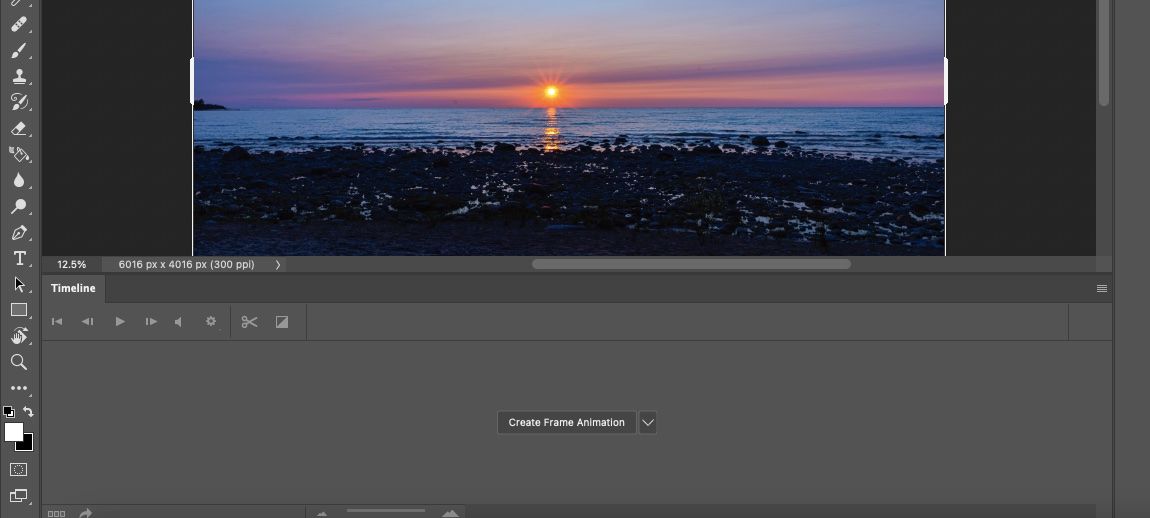The width and height of the screenshot is (1150, 518).
Task: Open dropdown next to Create Frame Animation
Action: tap(648, 423)
